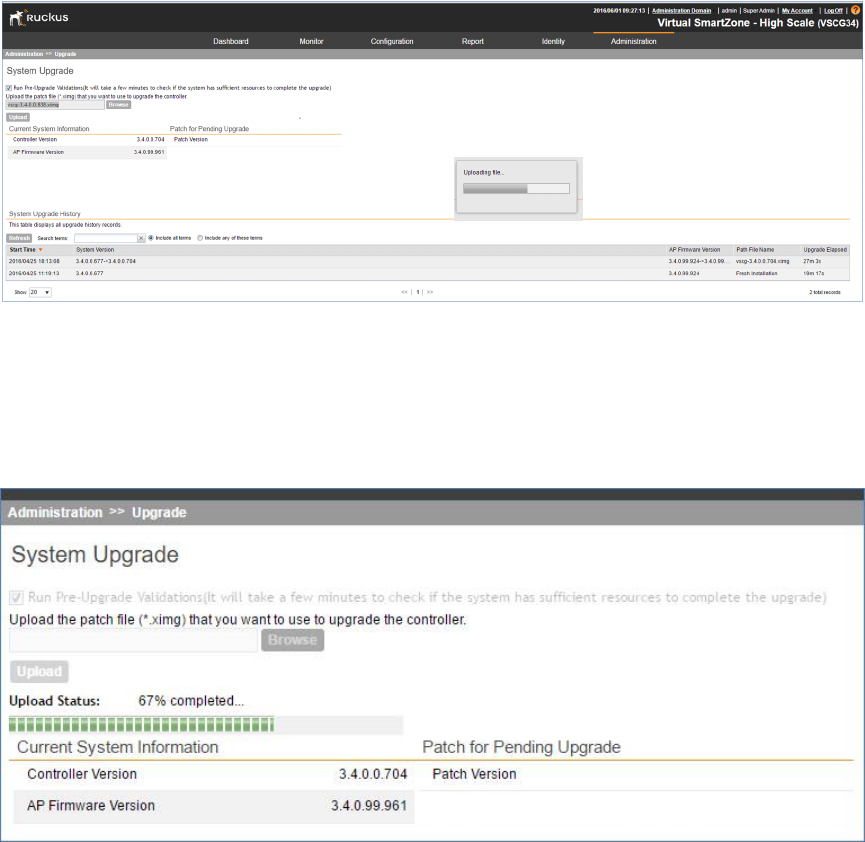Click Refresh in System Upgrade History
The image size is (865, 842).
click(19, 238)
